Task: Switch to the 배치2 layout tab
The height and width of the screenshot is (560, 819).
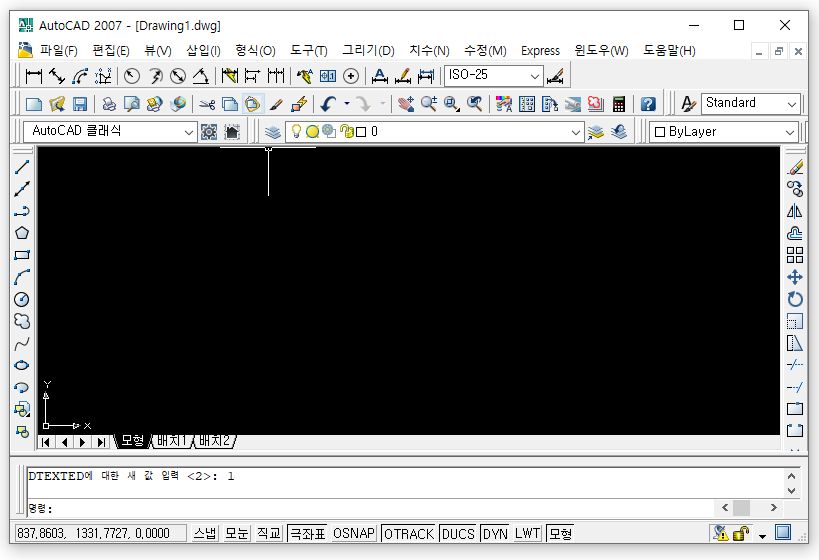Action: [x=215, y=441]
